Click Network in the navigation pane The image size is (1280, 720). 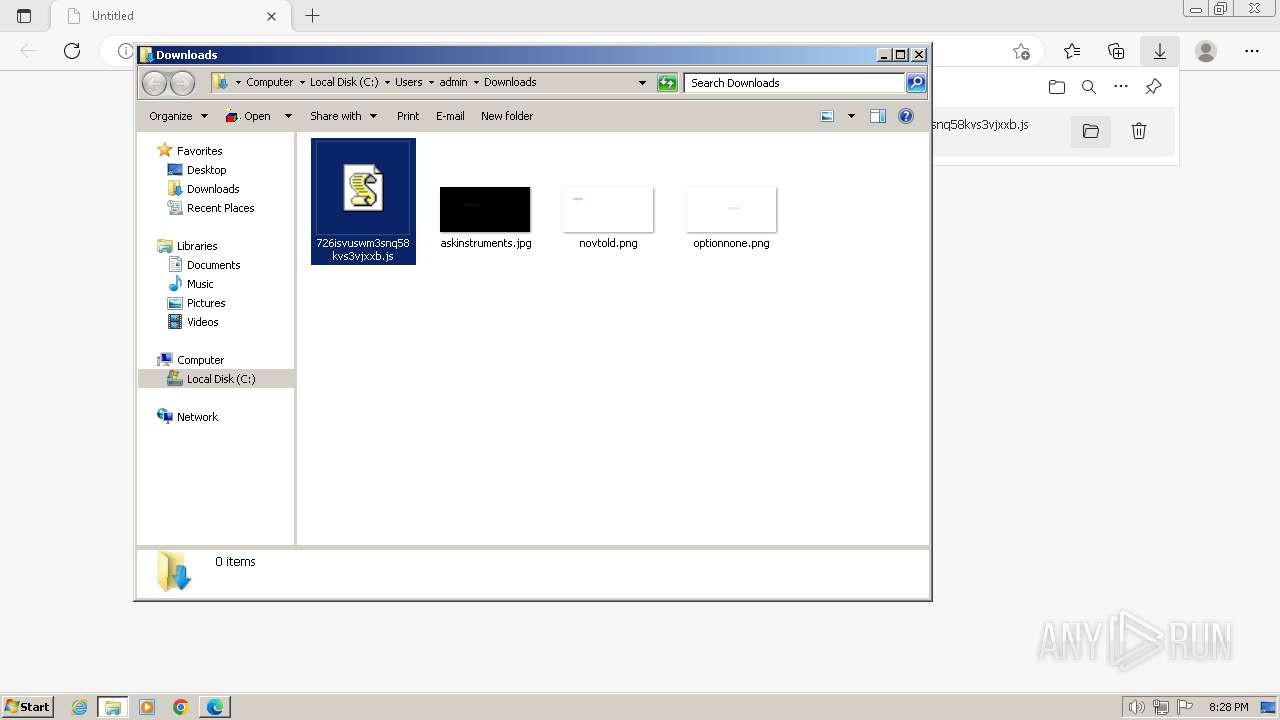point(197,417)
